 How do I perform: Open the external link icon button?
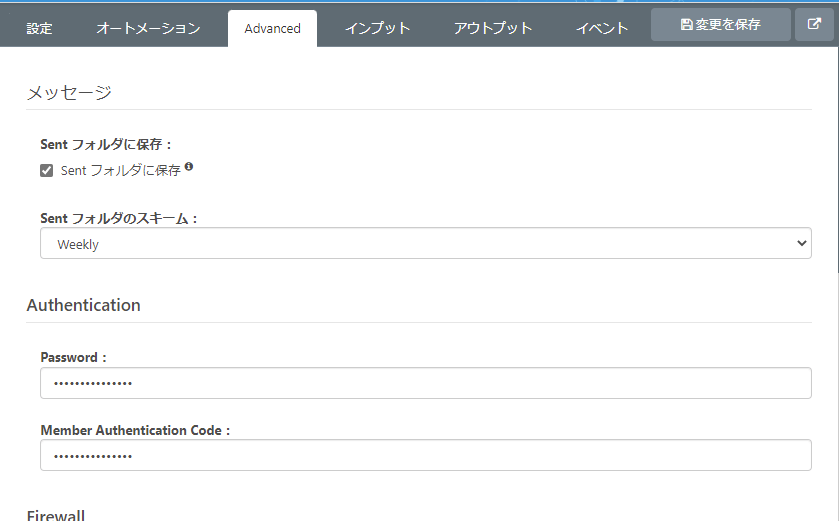[814, 25]
